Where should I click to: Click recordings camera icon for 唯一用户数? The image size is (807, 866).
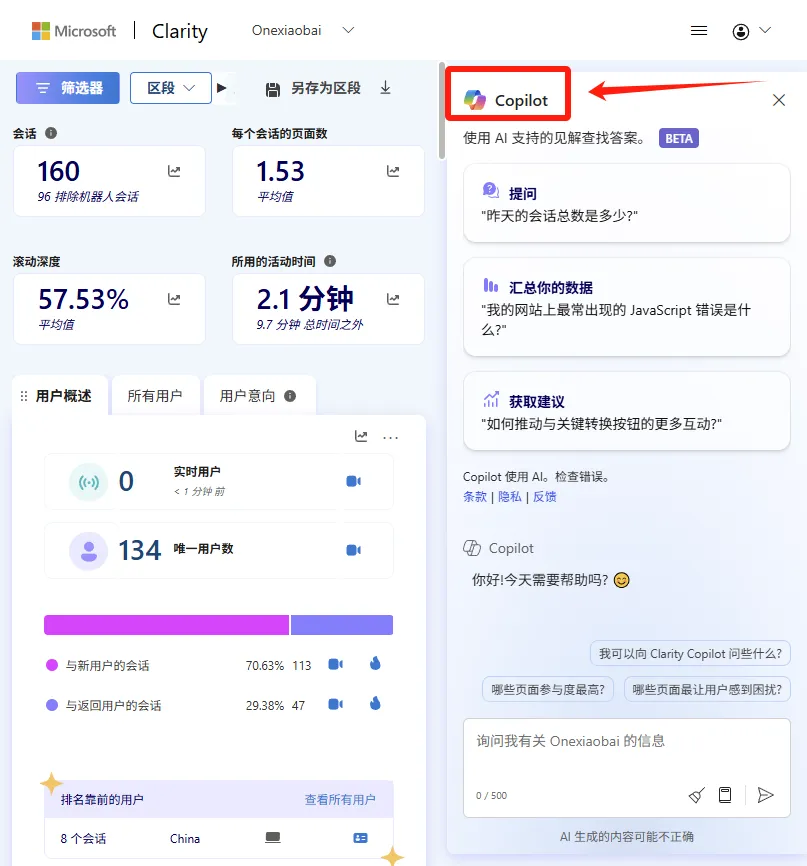pyautogui.click(x=354, y=550)
